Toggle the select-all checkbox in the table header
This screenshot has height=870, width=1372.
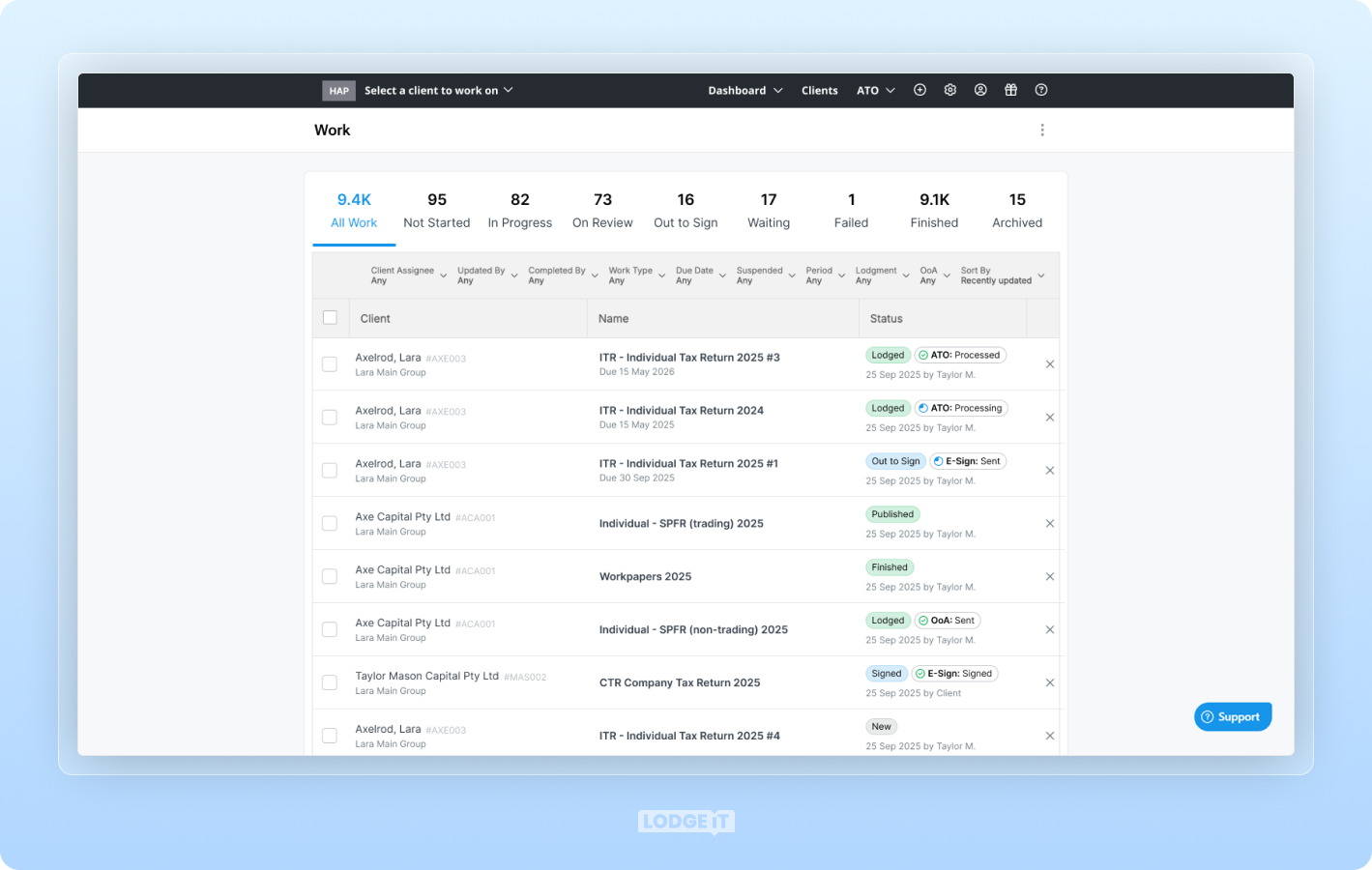[330, 317]
